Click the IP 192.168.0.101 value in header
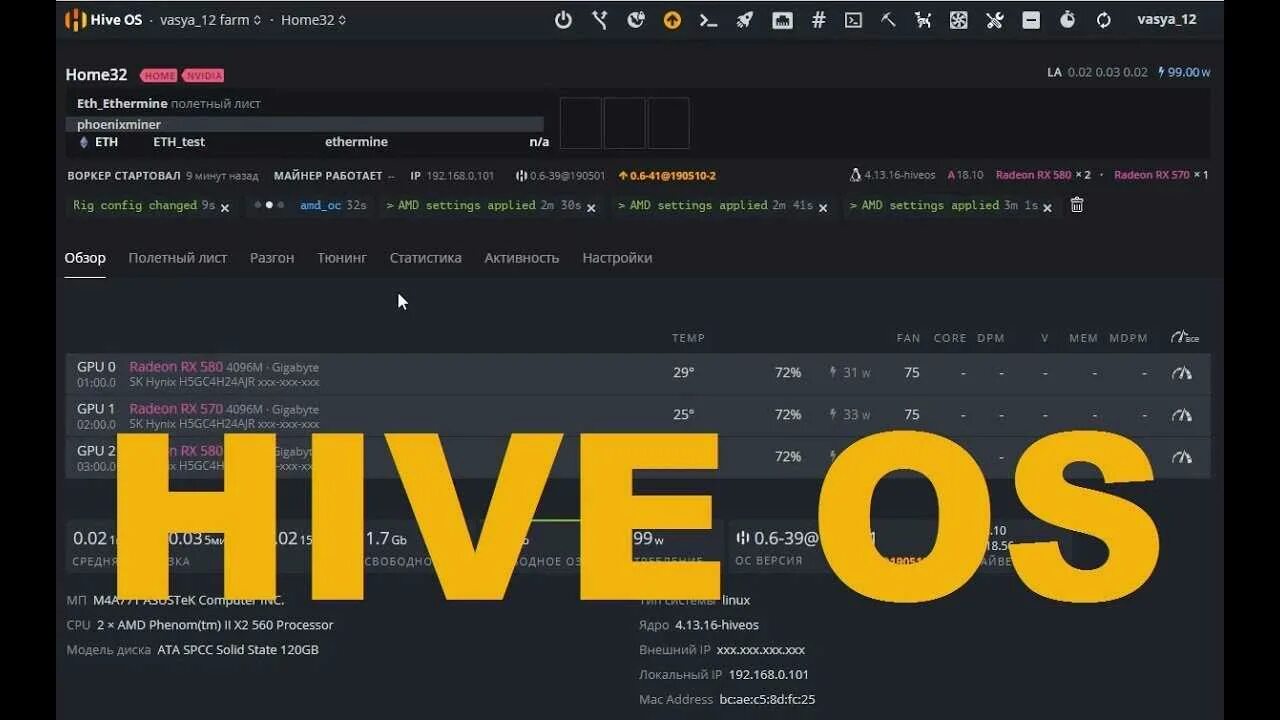Image resolution: width=1280 pixels, height=720 pixels. pos(460,176)
